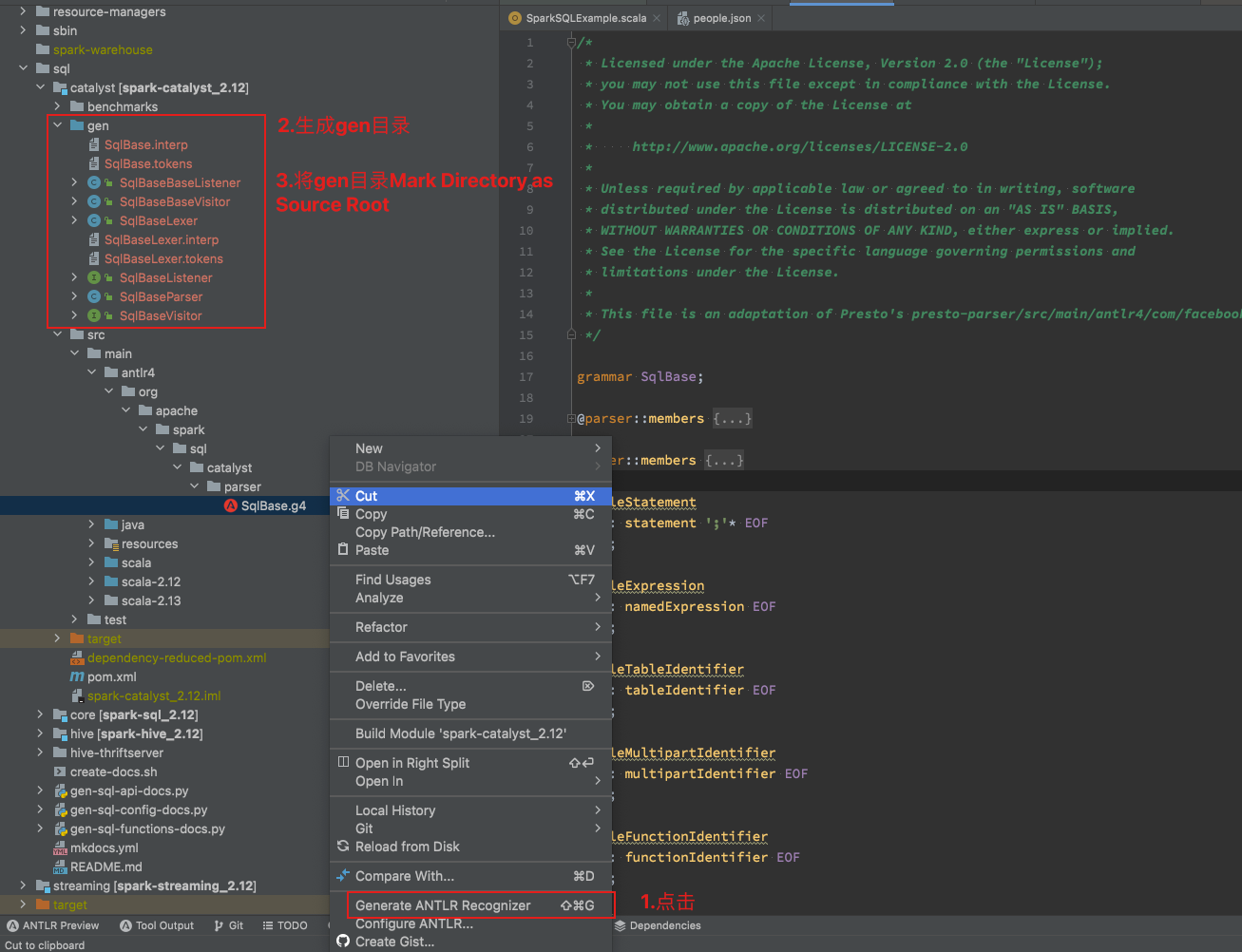Screen dimensions: 1242x952
Task: Click Paste in the context menu
Action: tap(470, 550)
